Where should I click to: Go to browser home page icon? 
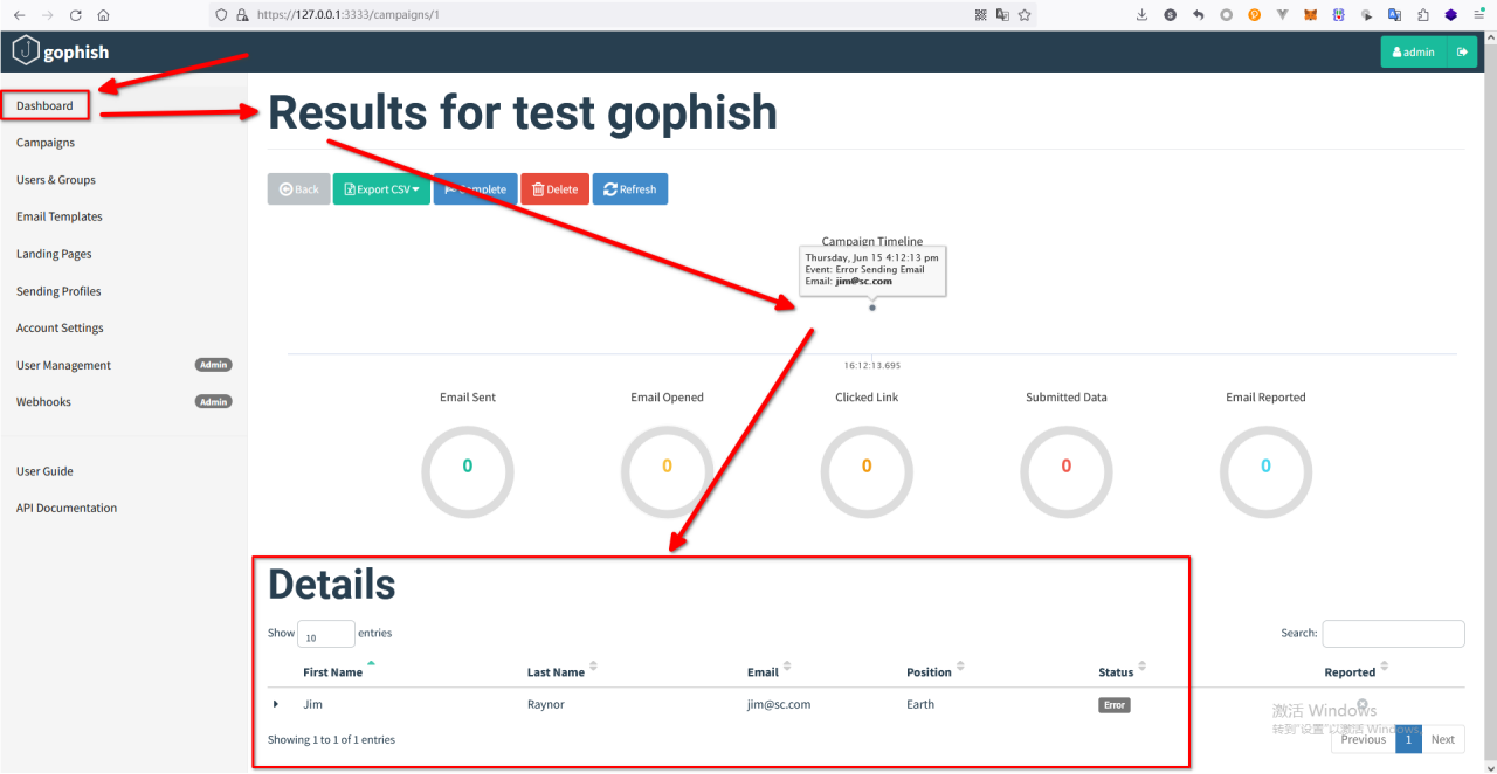click(103, 15)
